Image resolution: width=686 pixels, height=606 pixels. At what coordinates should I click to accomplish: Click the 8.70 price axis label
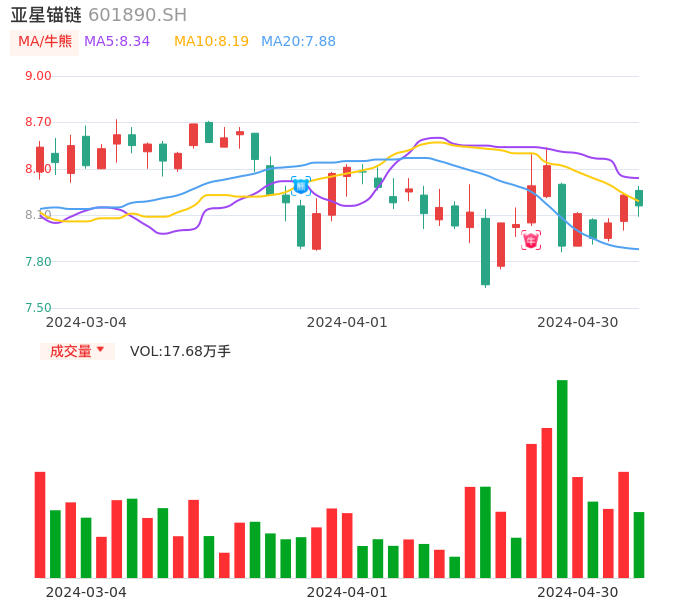click(38, 122)
